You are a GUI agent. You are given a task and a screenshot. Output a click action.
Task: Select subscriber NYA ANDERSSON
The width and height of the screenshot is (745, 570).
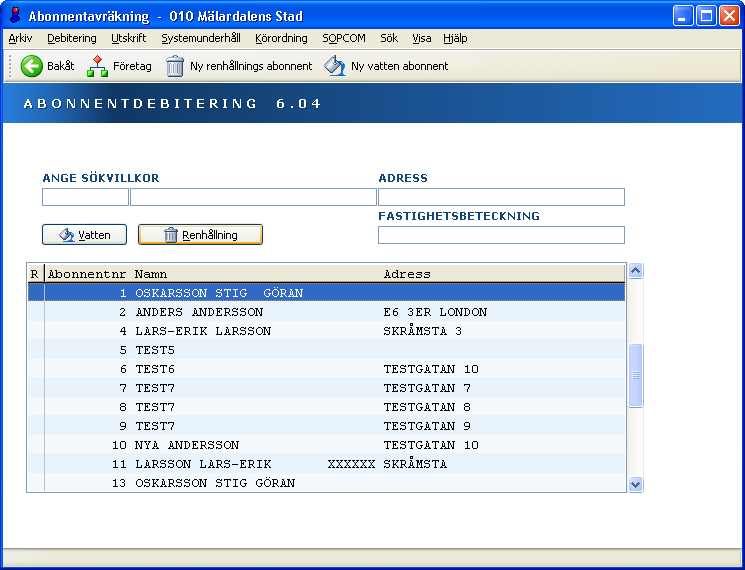pyautogui.click(x=326, y=445)
